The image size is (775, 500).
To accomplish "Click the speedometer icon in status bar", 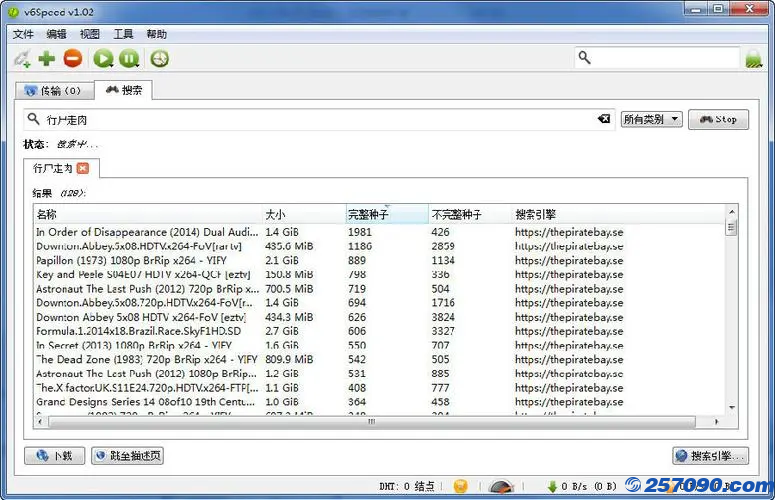I will pyautogui.click(x=501, y=486).
